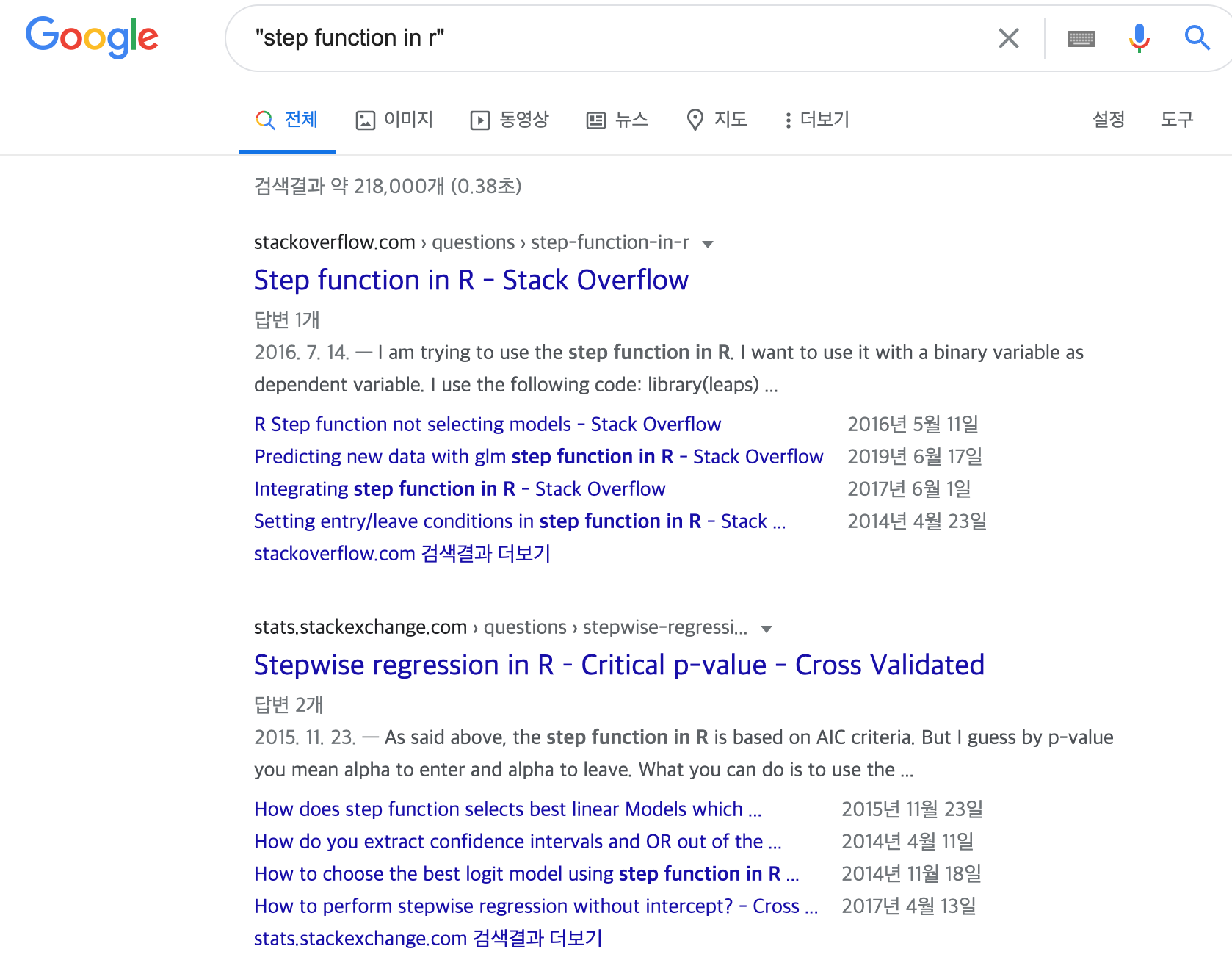Open 'Step function in R - Stack Overflow' result
The width and height of the screenshot is (1232, 971).
471,280
